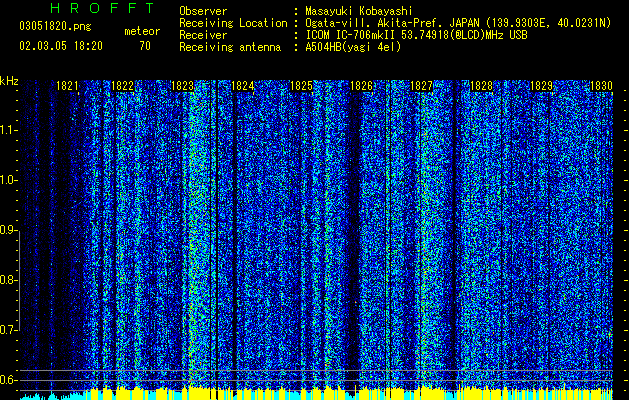Screen dimensions: 629x400
Task: Click the 0.6 kHz axis tick label
Action: pyautogui.click(x=9, y=380)
